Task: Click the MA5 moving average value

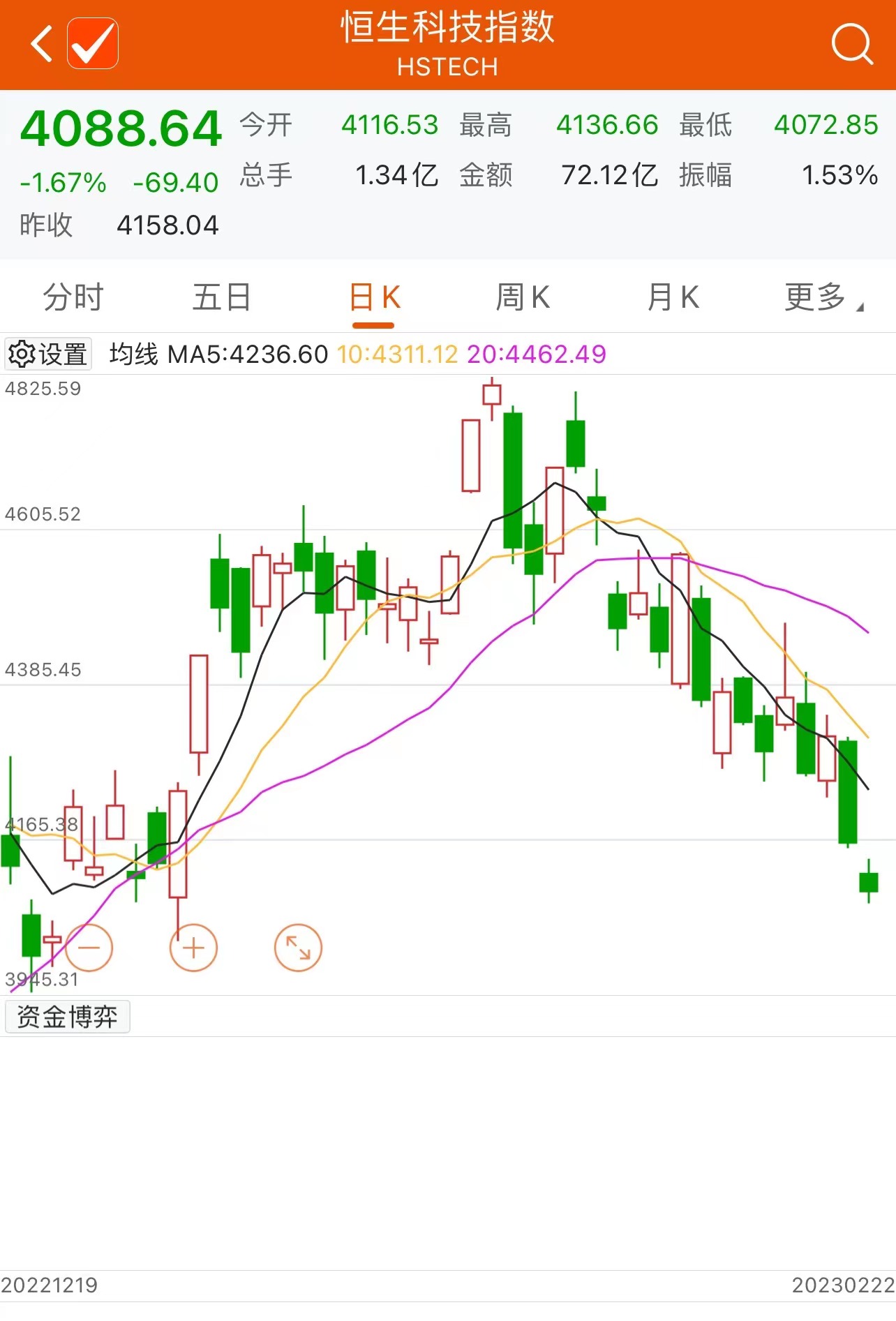Action: click(248, 354)
